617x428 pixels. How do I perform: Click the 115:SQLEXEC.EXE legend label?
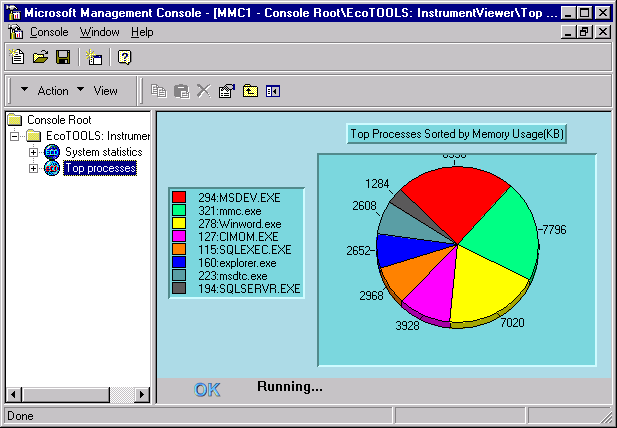pos(244,249)
